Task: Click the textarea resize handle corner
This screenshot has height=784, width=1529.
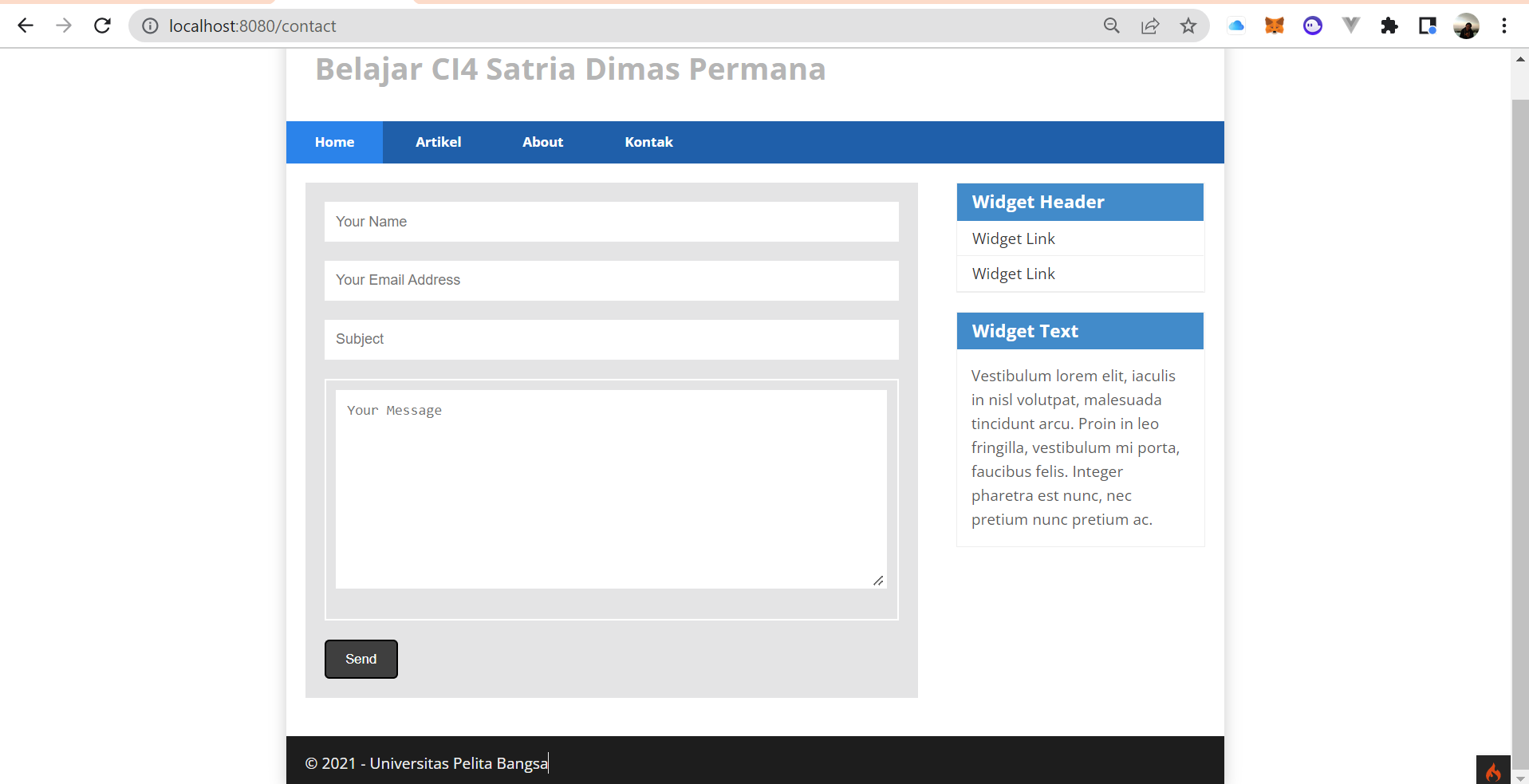Action: click(878, 581)
